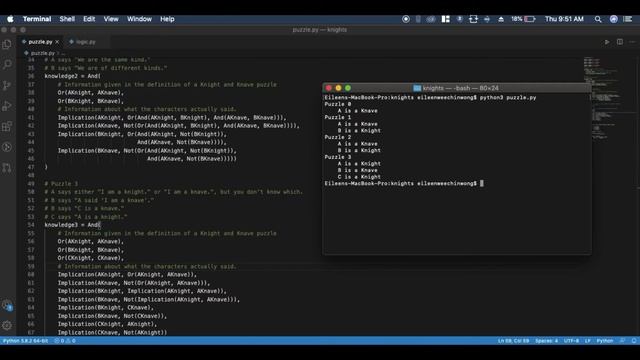Click the Spaces: 4 indentation setting
Image resolution: width=640 pixels, height=360 pixels.
(x=546, y=341)
